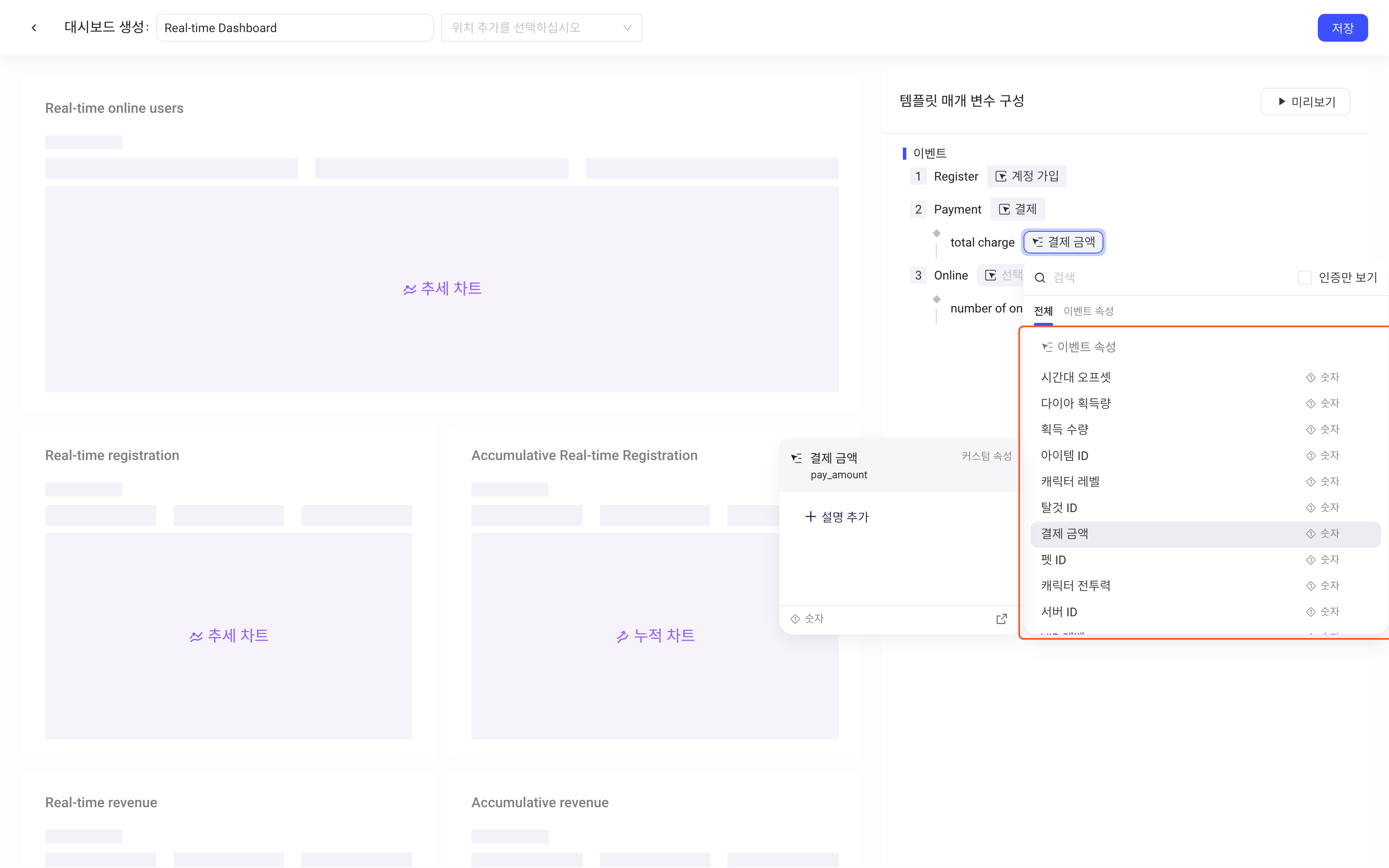Click the property icon in 결제 금액 detail card
This screenshot has width=1389, height=868.
pyautogui.click(x=797, y=458)
